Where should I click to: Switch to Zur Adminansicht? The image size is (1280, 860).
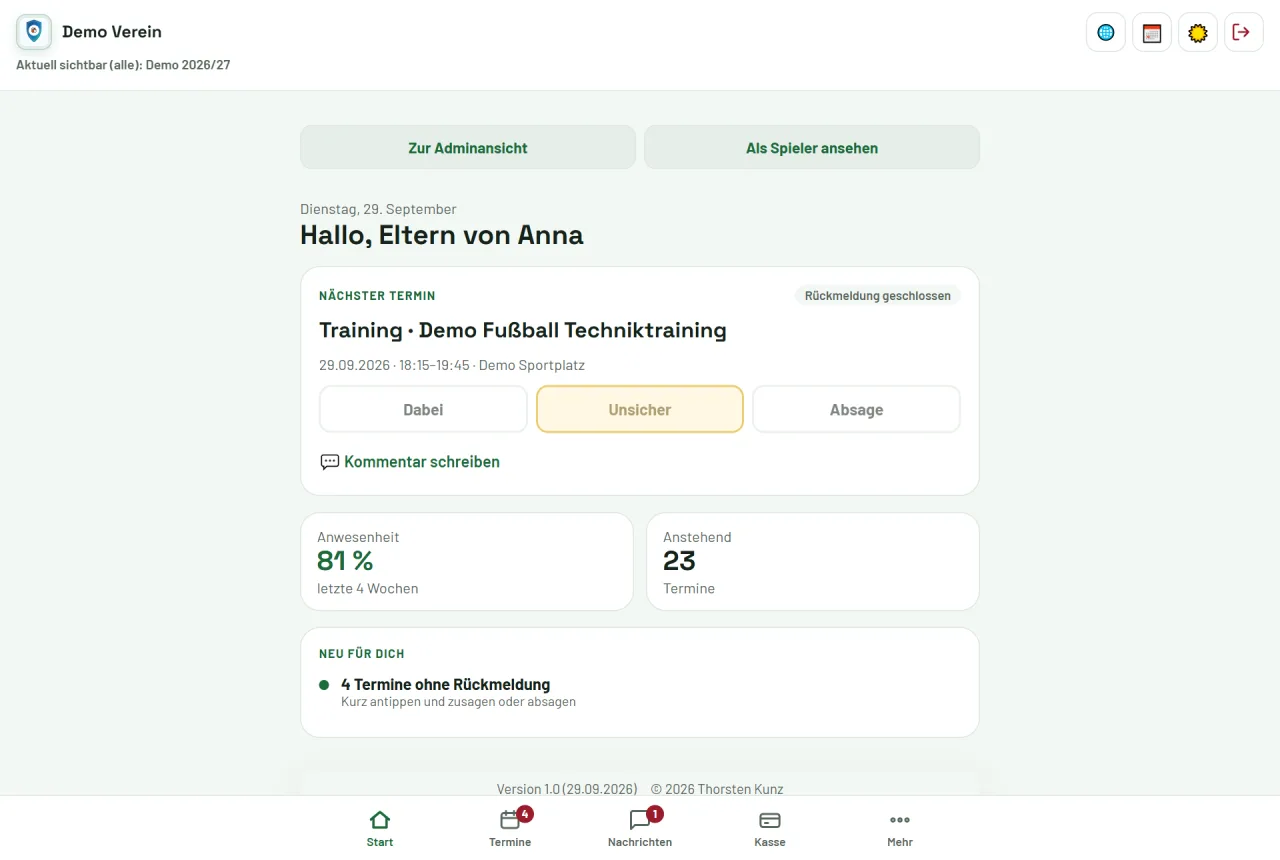tap(468, 147)
